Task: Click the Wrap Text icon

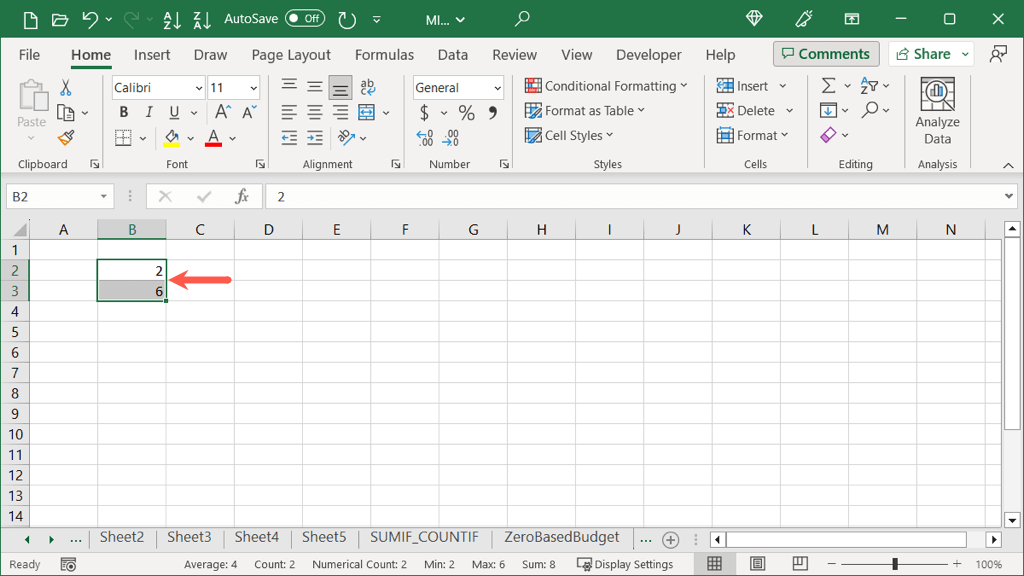Action: coord(368,87)
